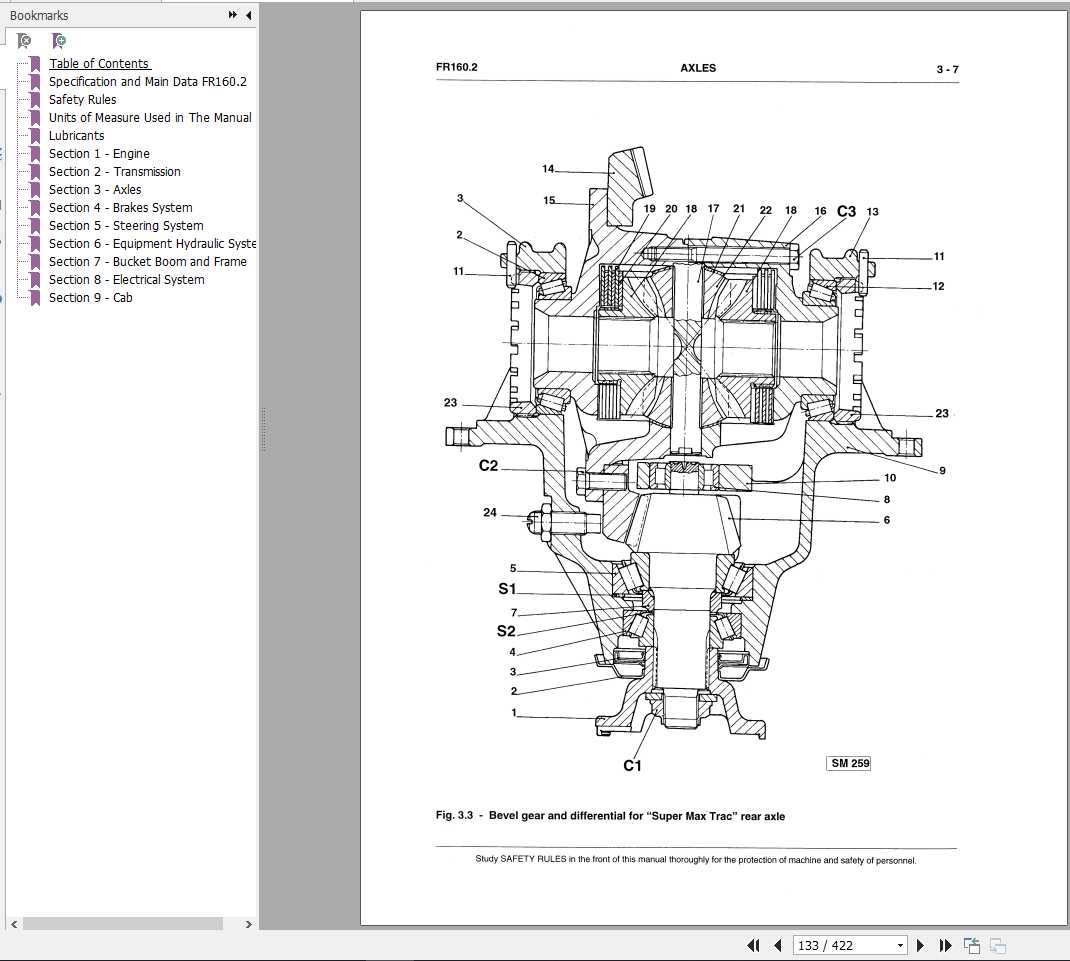The width and height of the screenshot is (1070, 961).
Task: Click the panel splitter grip between bookmarks and page
Action: click(263, 430)
